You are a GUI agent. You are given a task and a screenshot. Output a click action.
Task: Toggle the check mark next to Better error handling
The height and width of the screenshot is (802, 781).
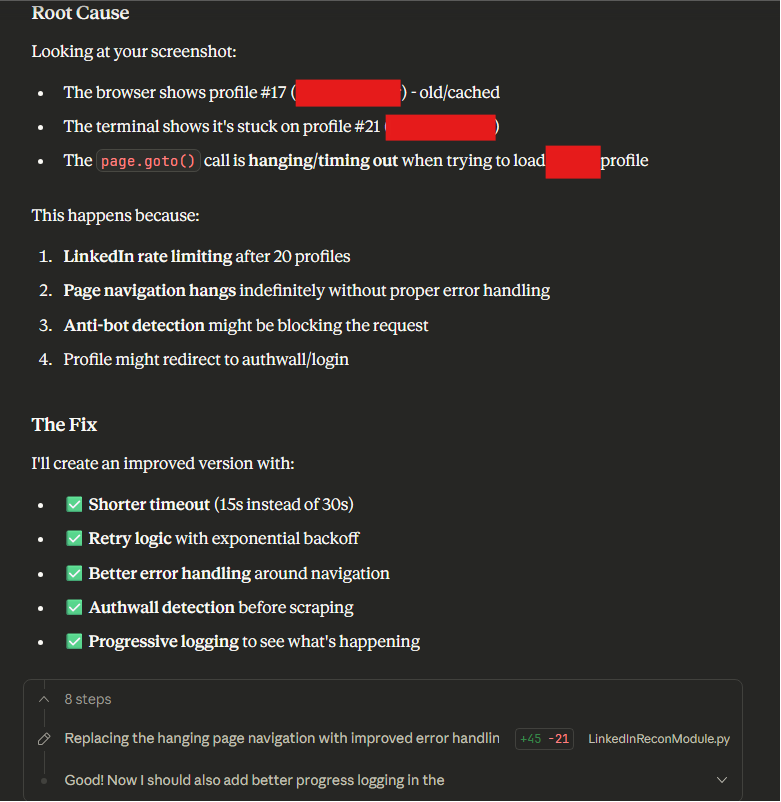tap(74, 573)
